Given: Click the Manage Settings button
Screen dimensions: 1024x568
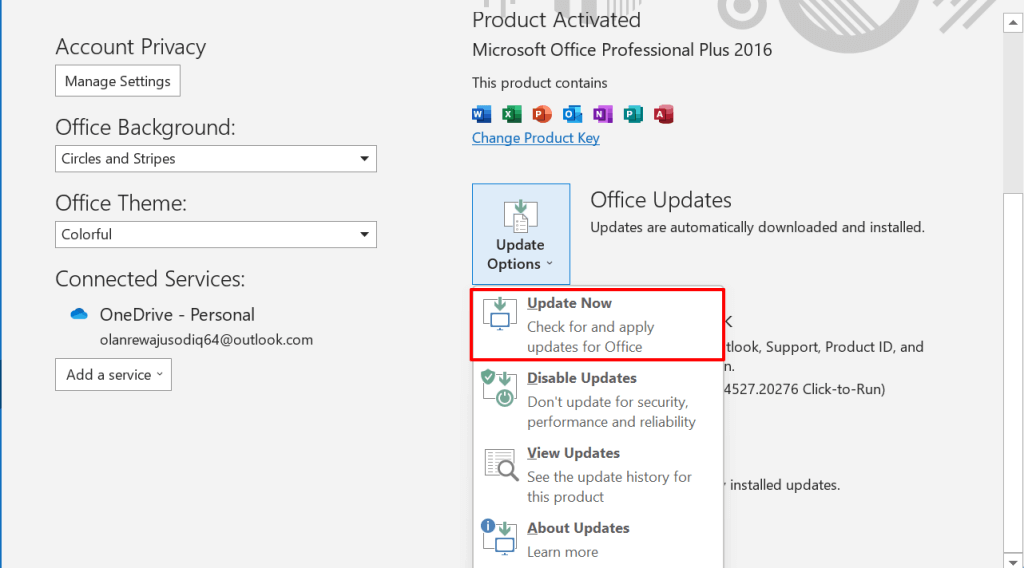Looking at the screenshot, I should pos(118,82).
